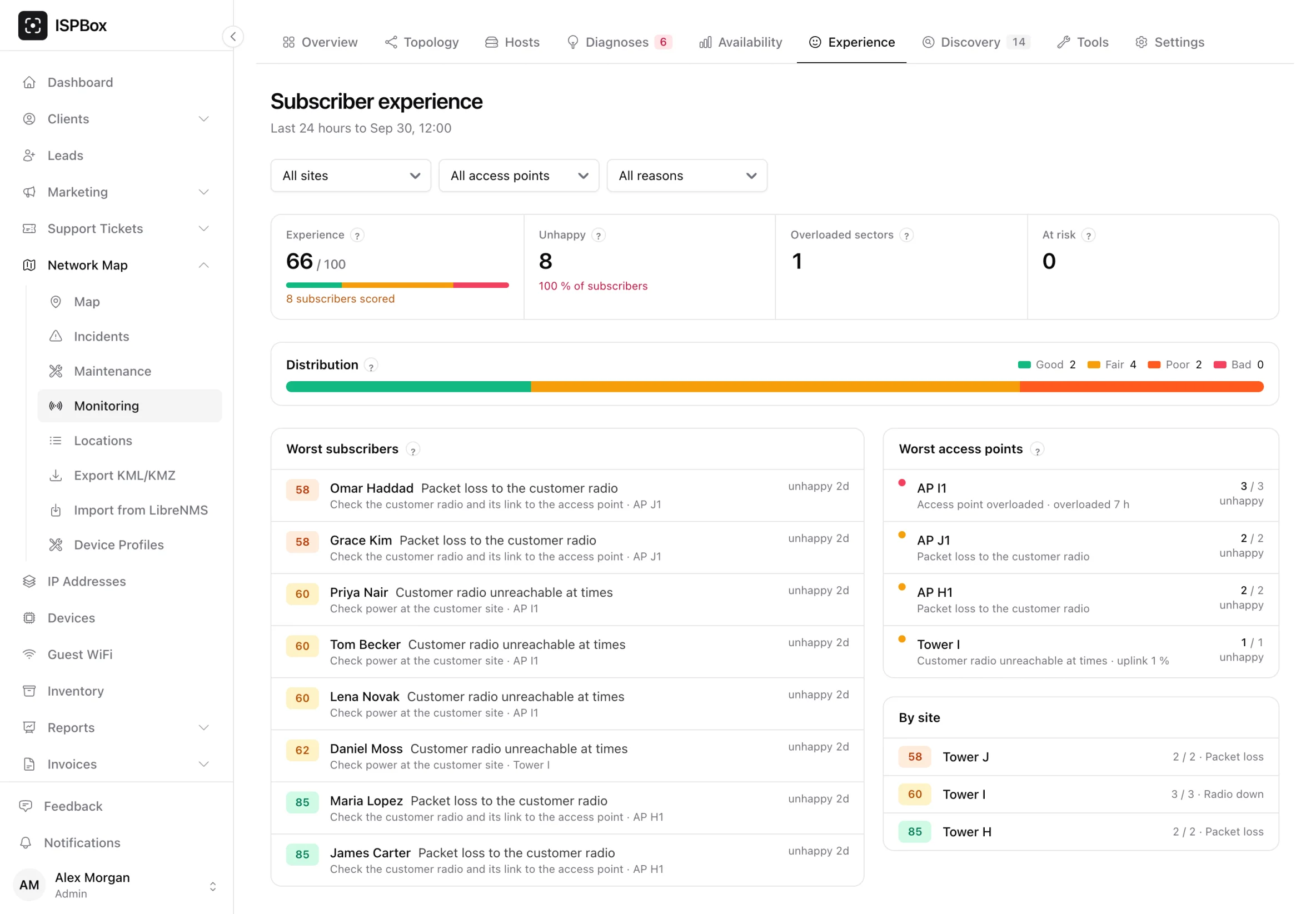The image size is (1316, 914).
Task: Click the Poor legend swatch
Action: [1154, 366]
